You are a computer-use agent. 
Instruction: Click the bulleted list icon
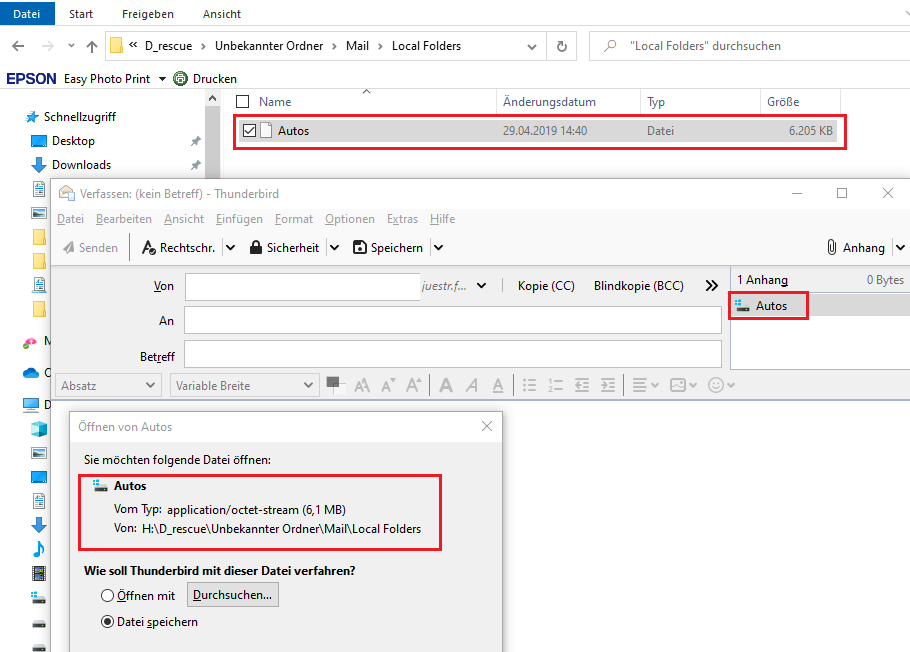529,385
